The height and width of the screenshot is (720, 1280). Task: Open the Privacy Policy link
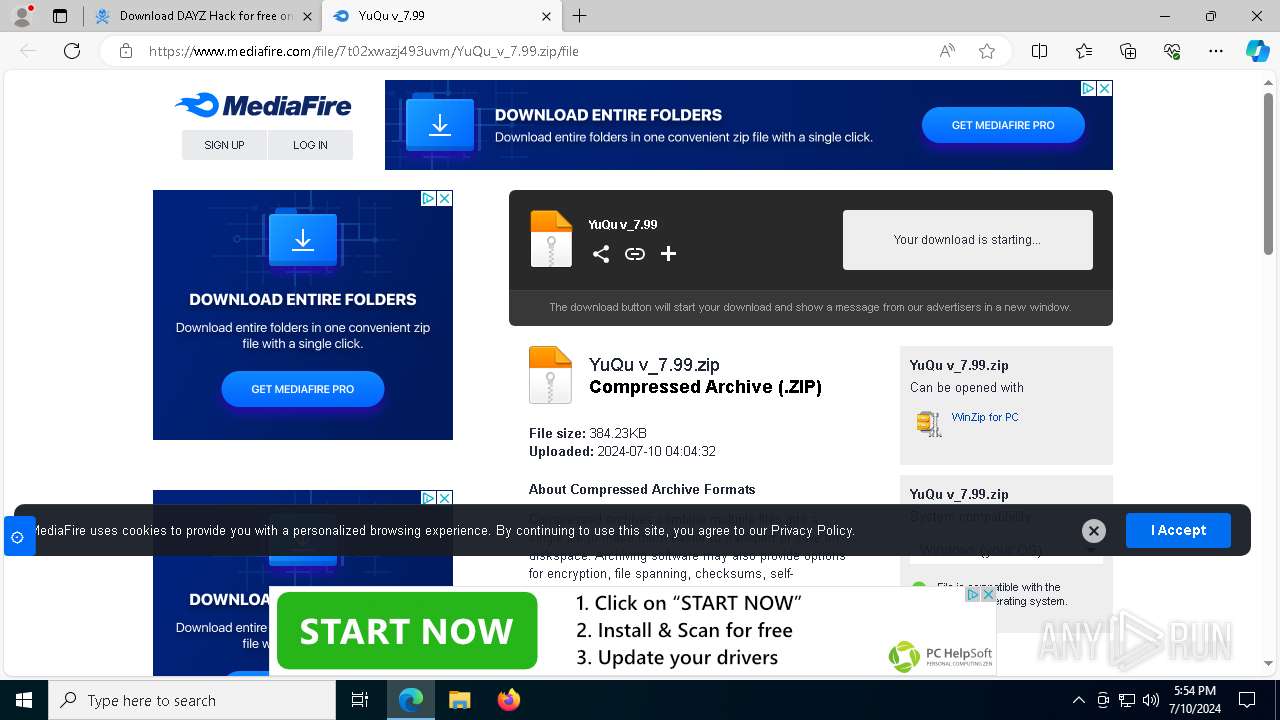812,530
